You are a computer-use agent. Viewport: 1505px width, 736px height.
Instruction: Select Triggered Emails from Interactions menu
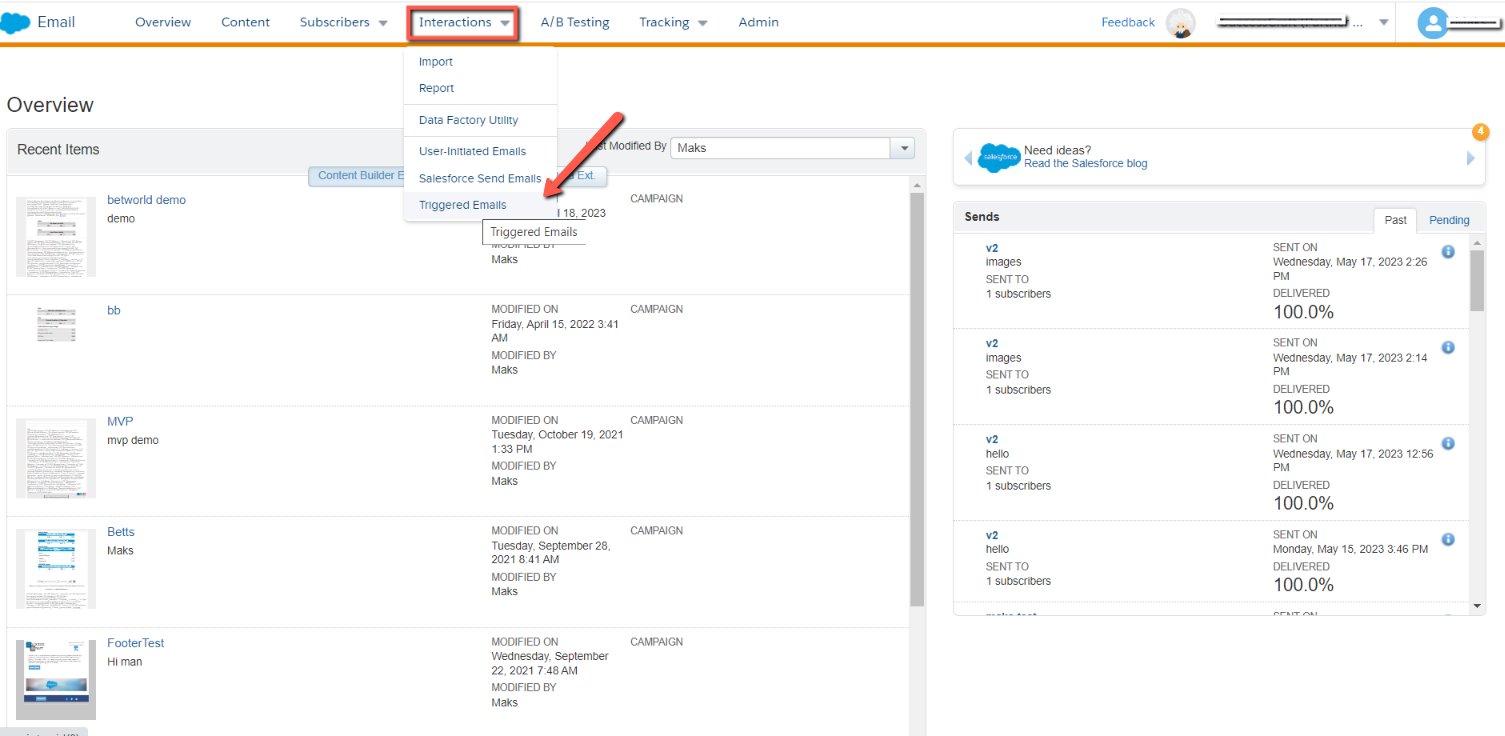click(x=462, y=205)
